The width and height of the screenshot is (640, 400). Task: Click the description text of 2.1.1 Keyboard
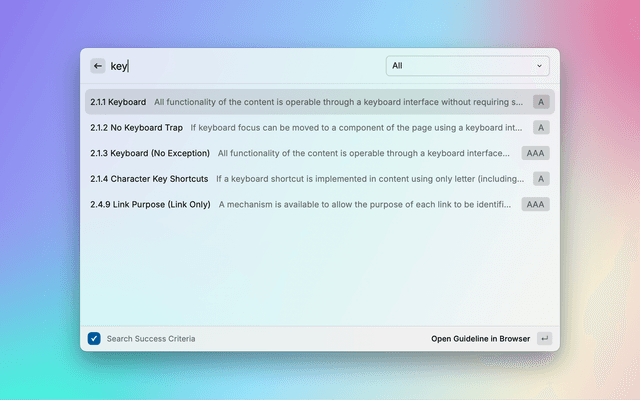click(x=338, y=102)
